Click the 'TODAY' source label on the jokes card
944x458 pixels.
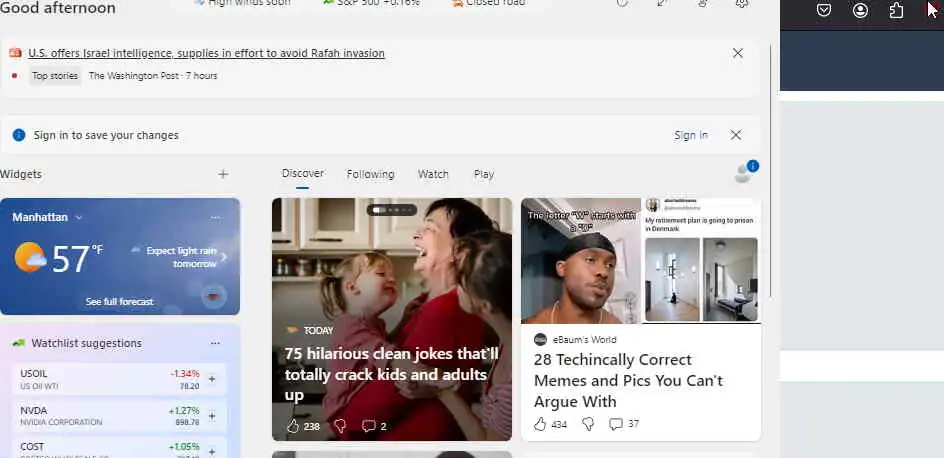318,330
